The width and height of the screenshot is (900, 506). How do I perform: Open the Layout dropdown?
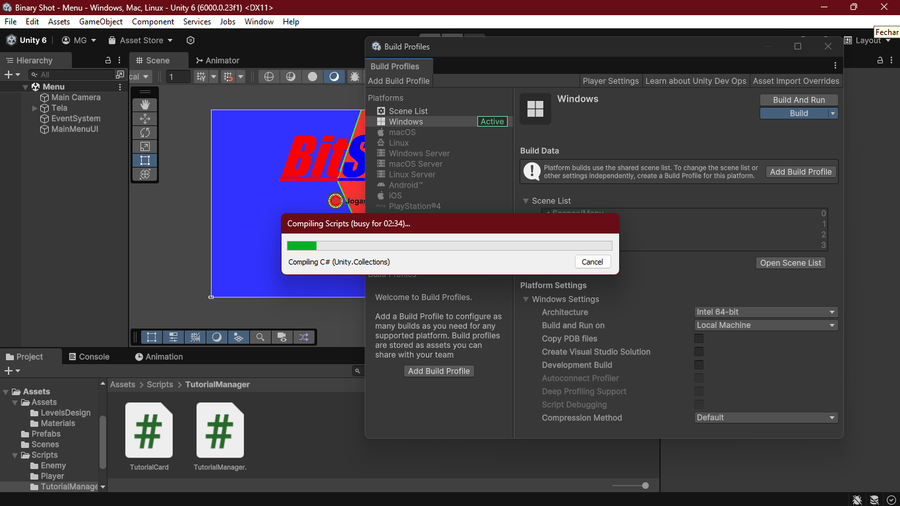[868, 40]
